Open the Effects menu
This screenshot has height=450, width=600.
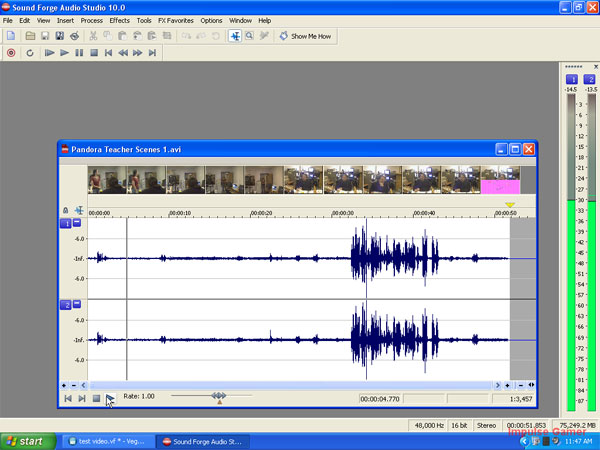point(119,21)
